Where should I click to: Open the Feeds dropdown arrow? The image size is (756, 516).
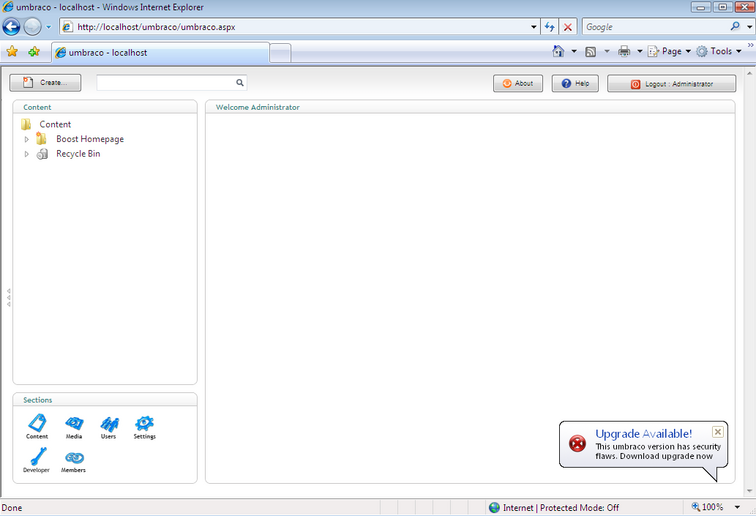pyautogui.click(x=607, y=51)
